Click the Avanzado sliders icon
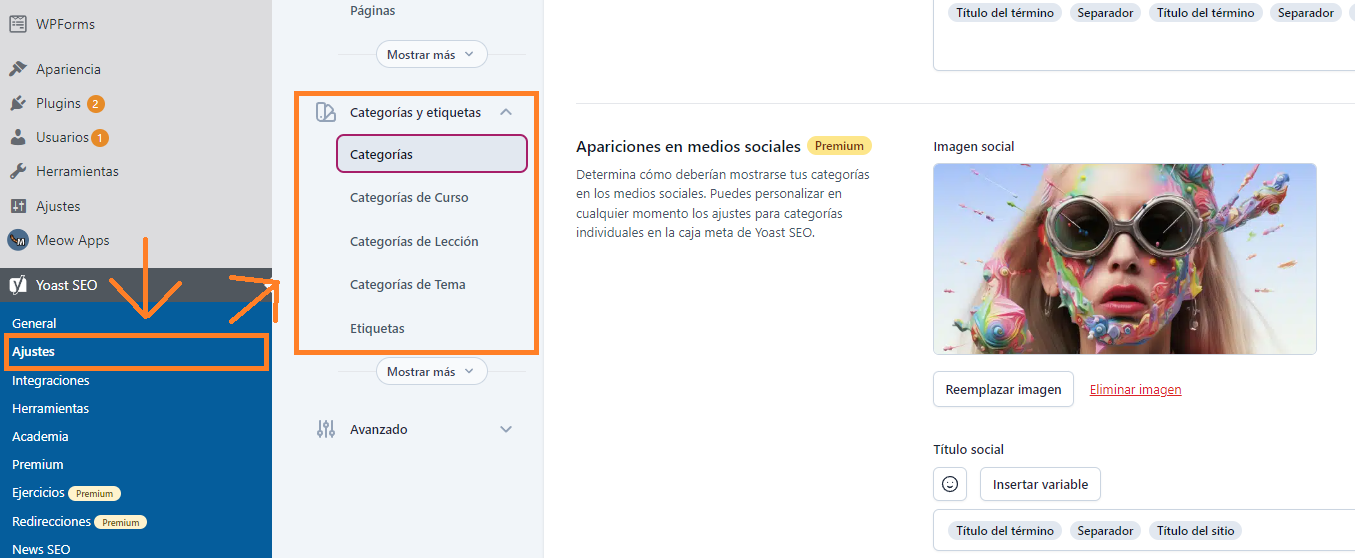Screen dimensions: 1355x558 pyautogui.click(x=325, y=429)
